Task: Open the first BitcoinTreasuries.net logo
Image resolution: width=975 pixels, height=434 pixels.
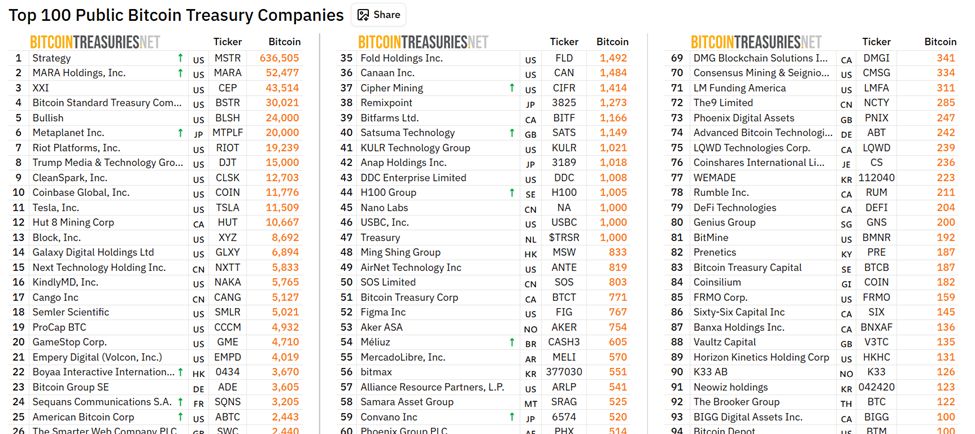Action: [95, 42]
